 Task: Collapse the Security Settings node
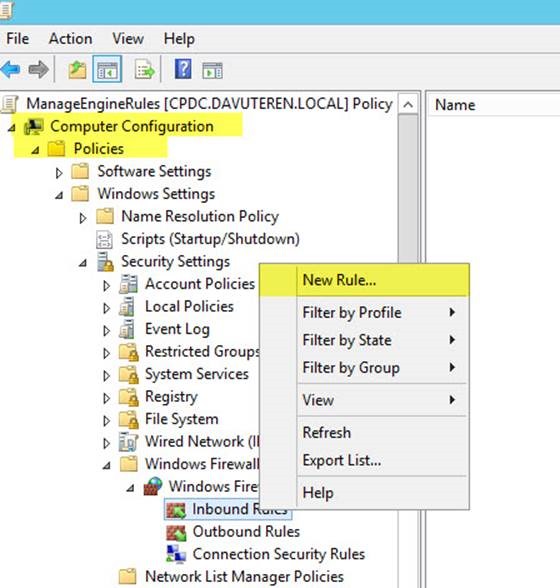(x=83, y=263)
